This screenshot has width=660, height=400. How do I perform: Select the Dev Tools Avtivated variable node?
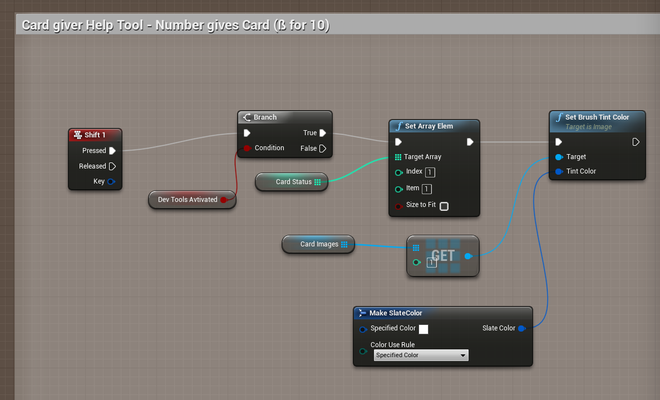[x=192, y=200]
